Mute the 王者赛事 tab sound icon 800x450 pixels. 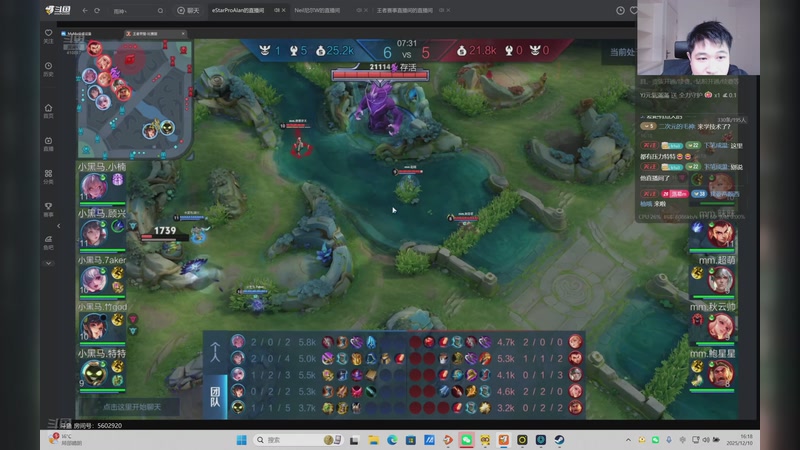pyautogui.click(x=442, y=10)
